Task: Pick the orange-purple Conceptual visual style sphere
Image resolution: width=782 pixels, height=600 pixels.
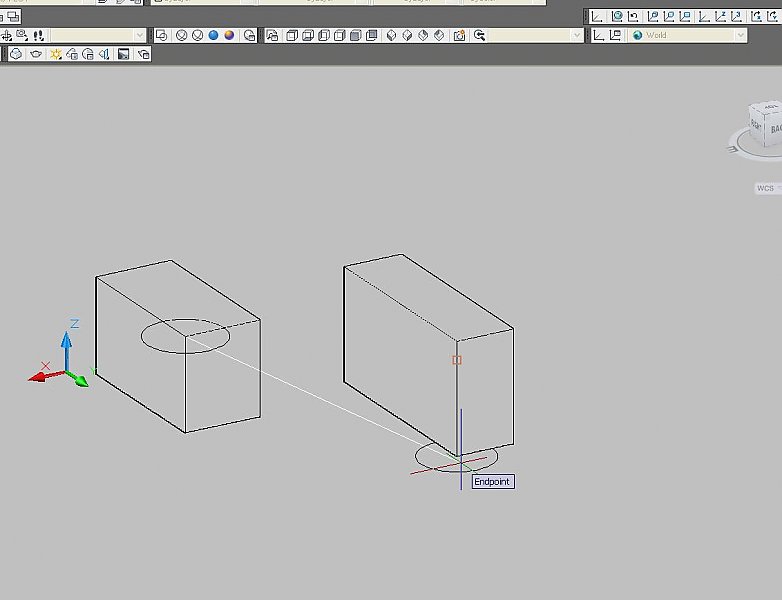Action: coord(229,35)
